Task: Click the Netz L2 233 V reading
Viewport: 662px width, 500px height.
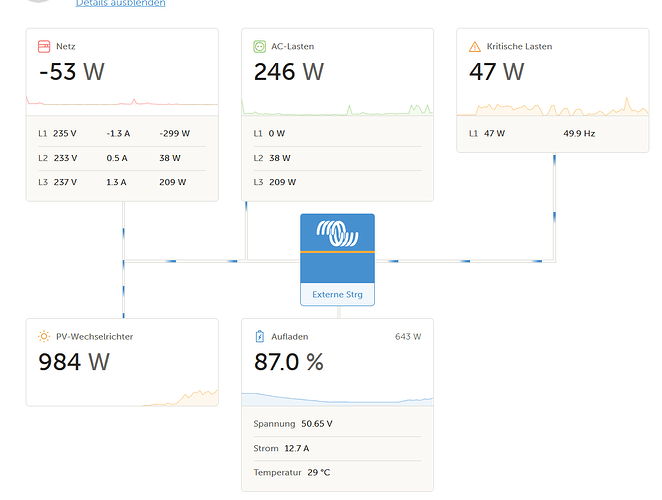Action: pyautogui.click(x=65, y=158)
